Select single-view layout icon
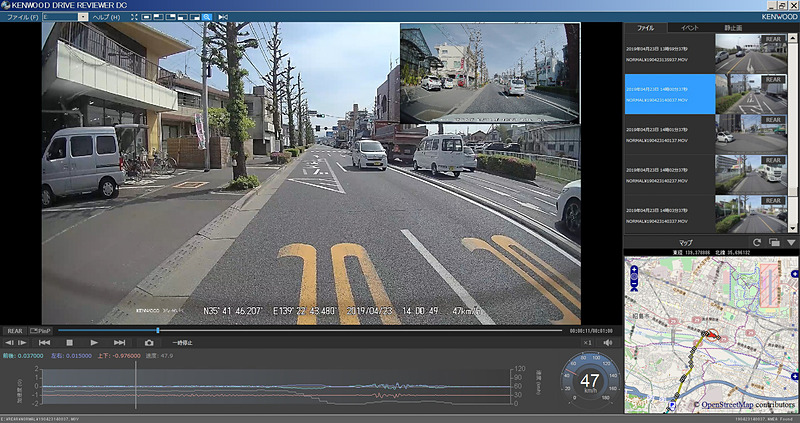The width and height of the screenshot is (800, 423). 146,17
